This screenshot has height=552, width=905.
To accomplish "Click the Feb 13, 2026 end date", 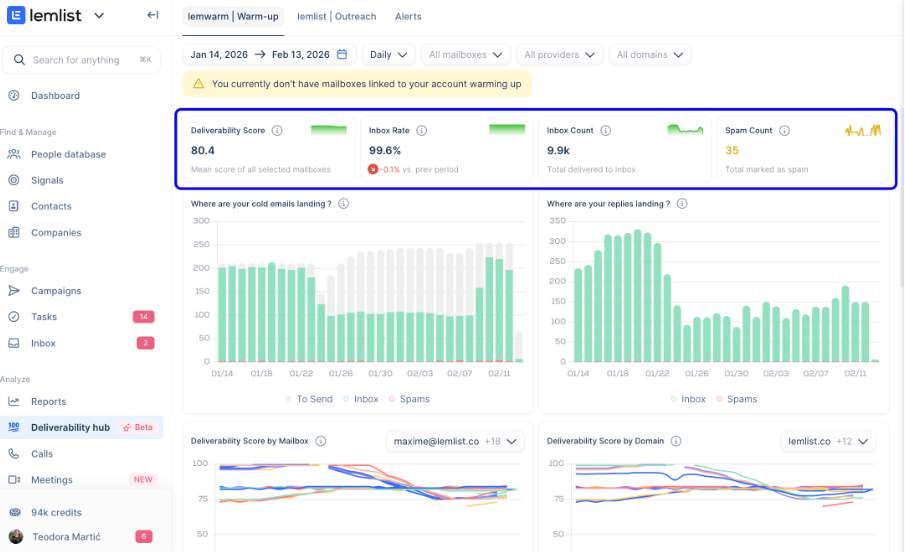I will (301, 54).
